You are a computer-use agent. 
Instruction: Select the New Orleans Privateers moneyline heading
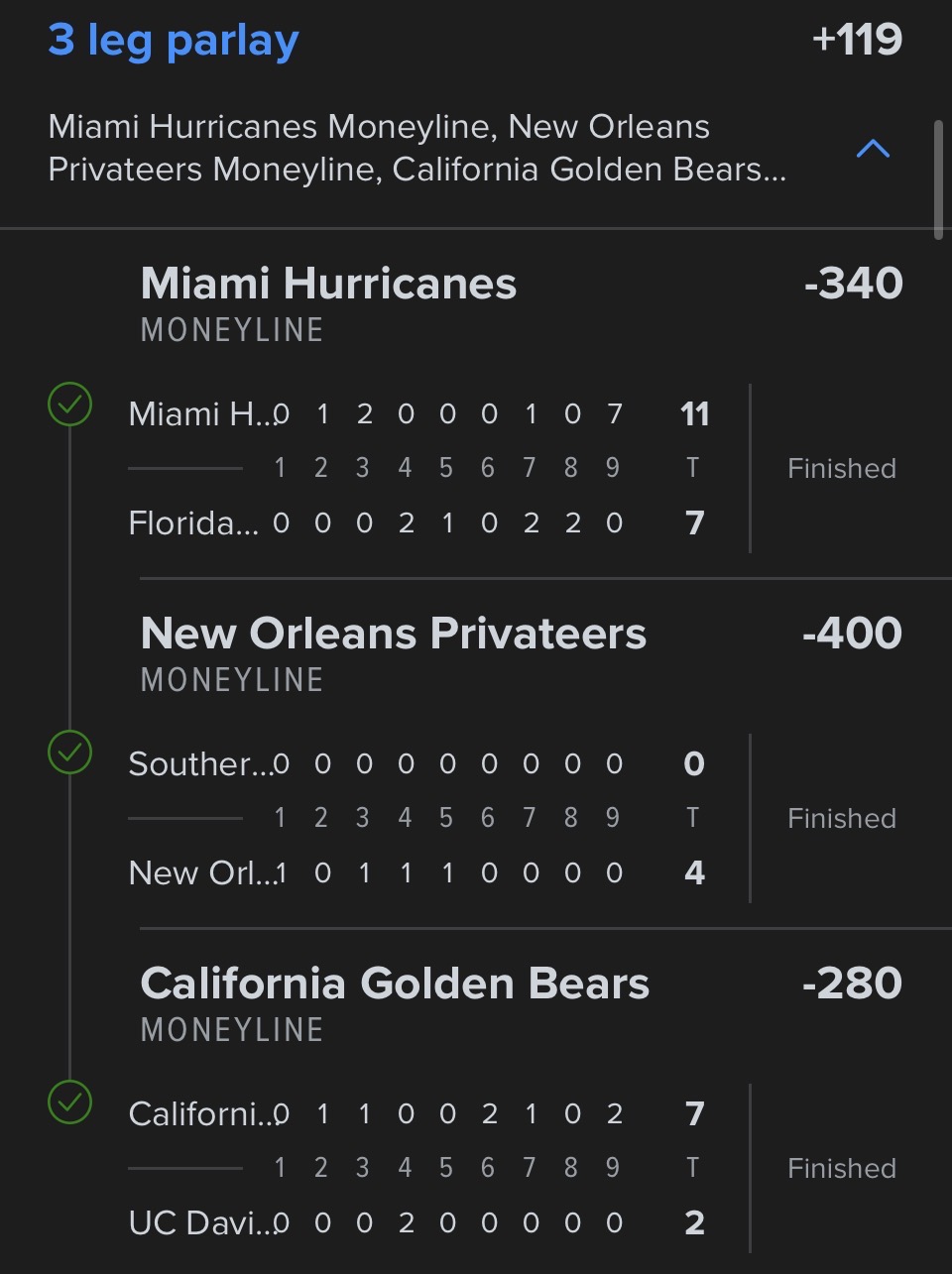tap(393, 634)
